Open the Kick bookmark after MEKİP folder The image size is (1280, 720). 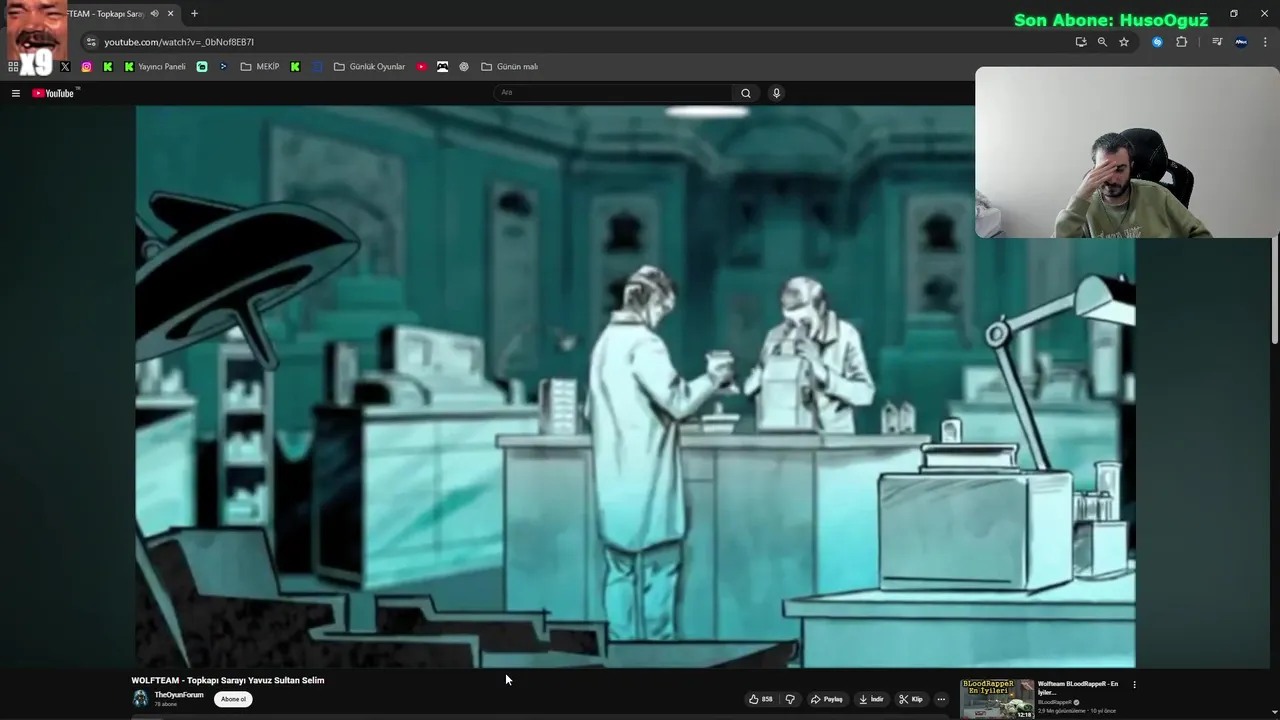pos(295,67)
